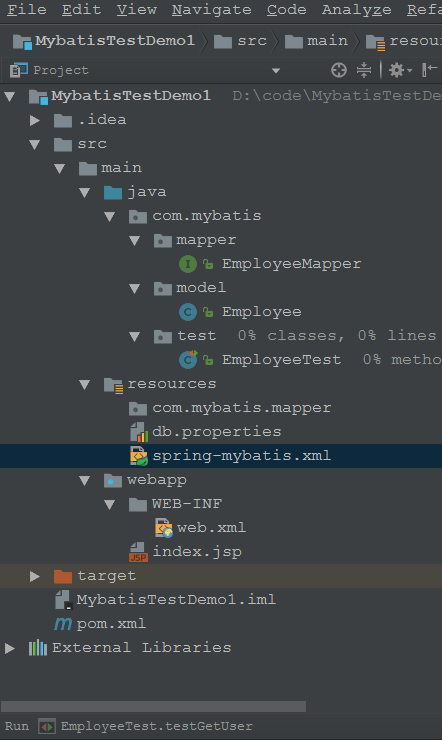Collapse the com.mybatis package
The width and height of the screenshot is (442, 740).
point(110,217)
